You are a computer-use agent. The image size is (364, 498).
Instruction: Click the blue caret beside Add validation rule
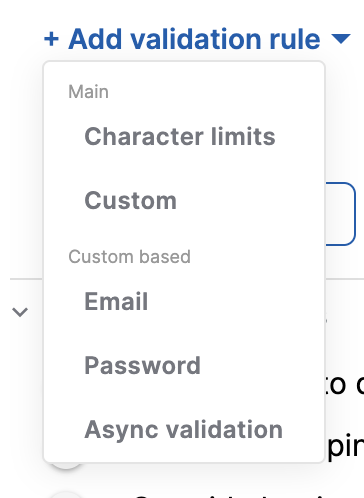click(x=341, y=39)
